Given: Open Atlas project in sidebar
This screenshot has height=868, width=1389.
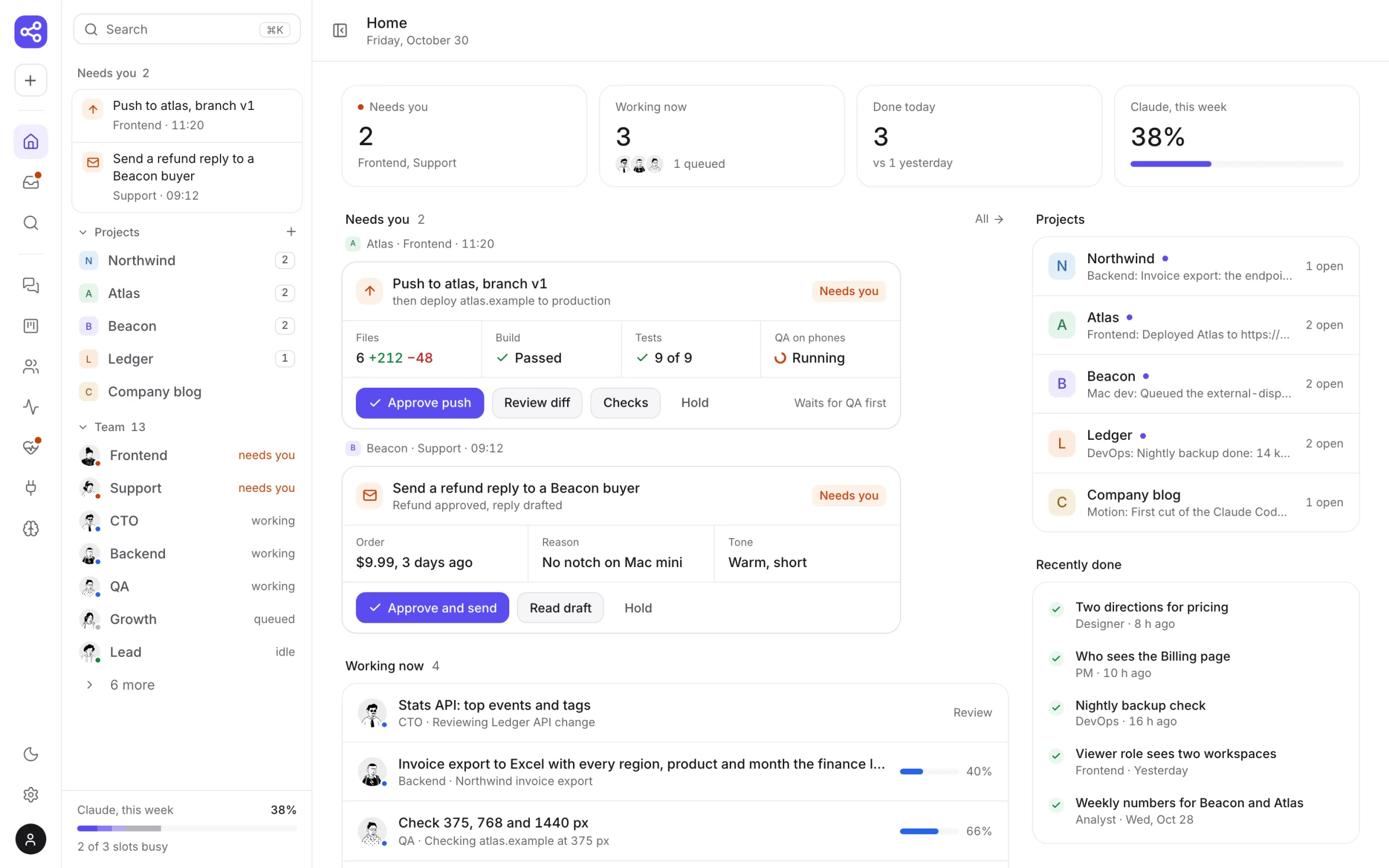Looking at the screenshot, I should coord(187,293).
